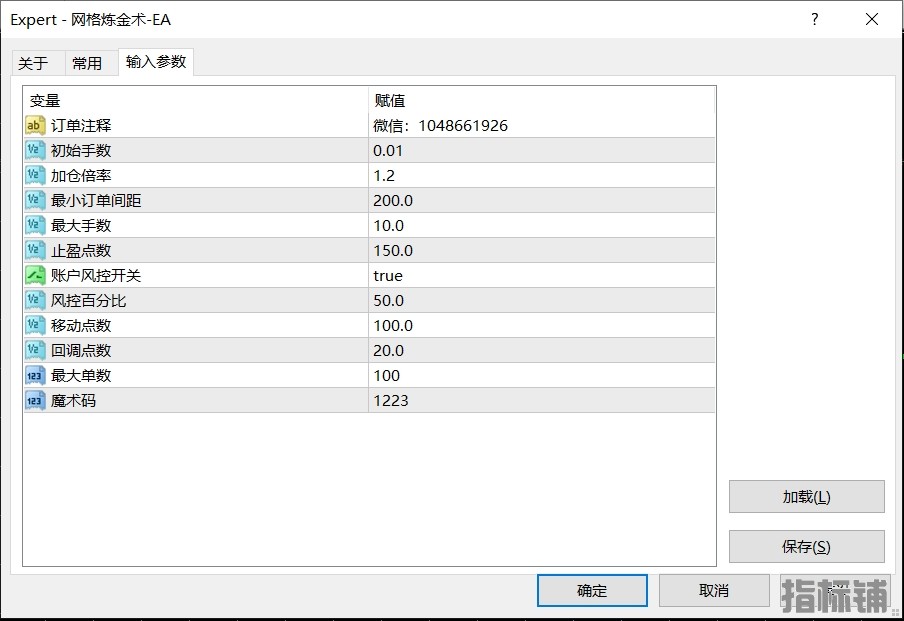Click the 最小订单间距 variable name
The height and width of the screenshot is (621, 904).
[96, 201]
